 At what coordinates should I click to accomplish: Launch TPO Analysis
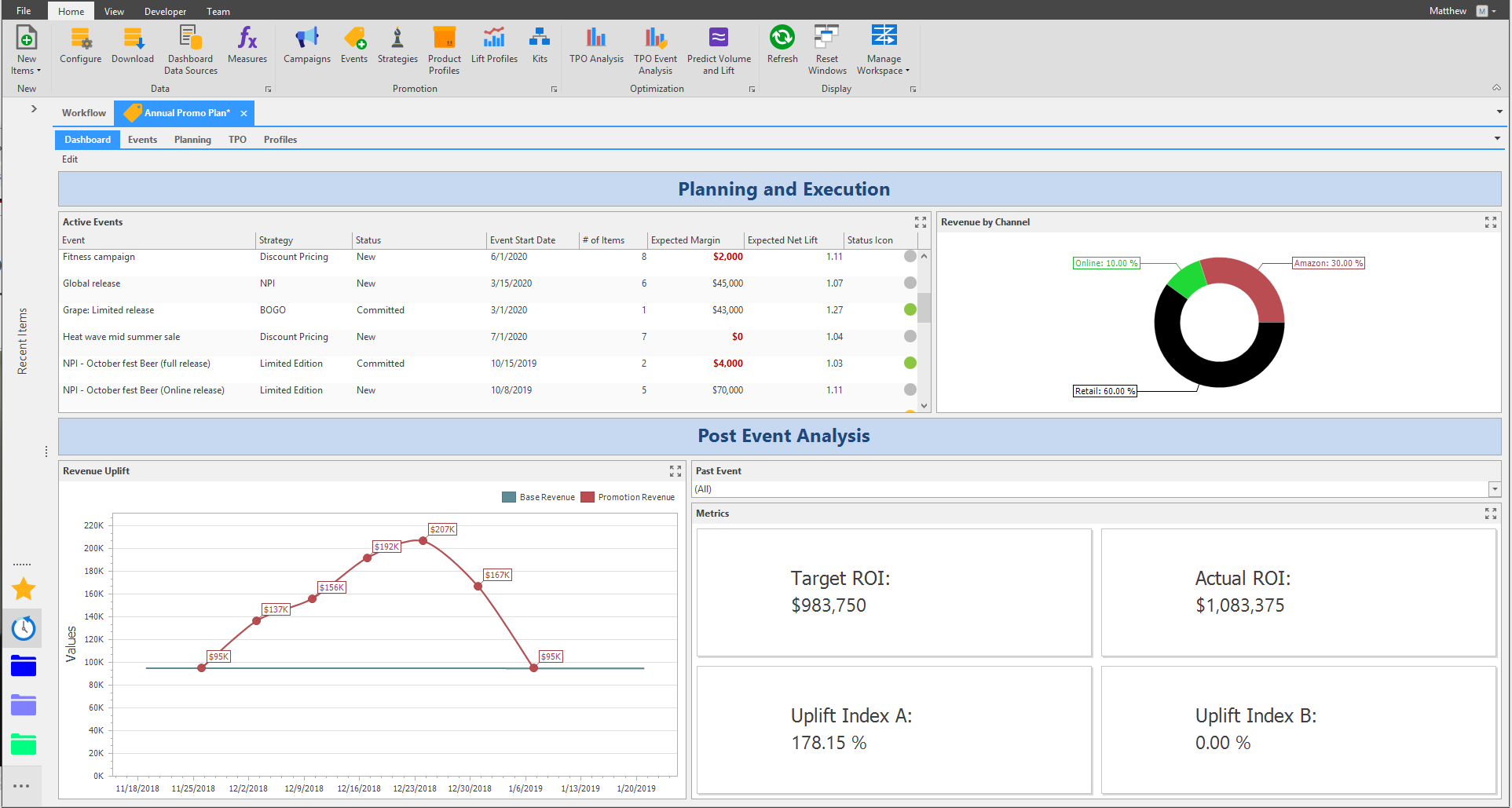(596, 46)
